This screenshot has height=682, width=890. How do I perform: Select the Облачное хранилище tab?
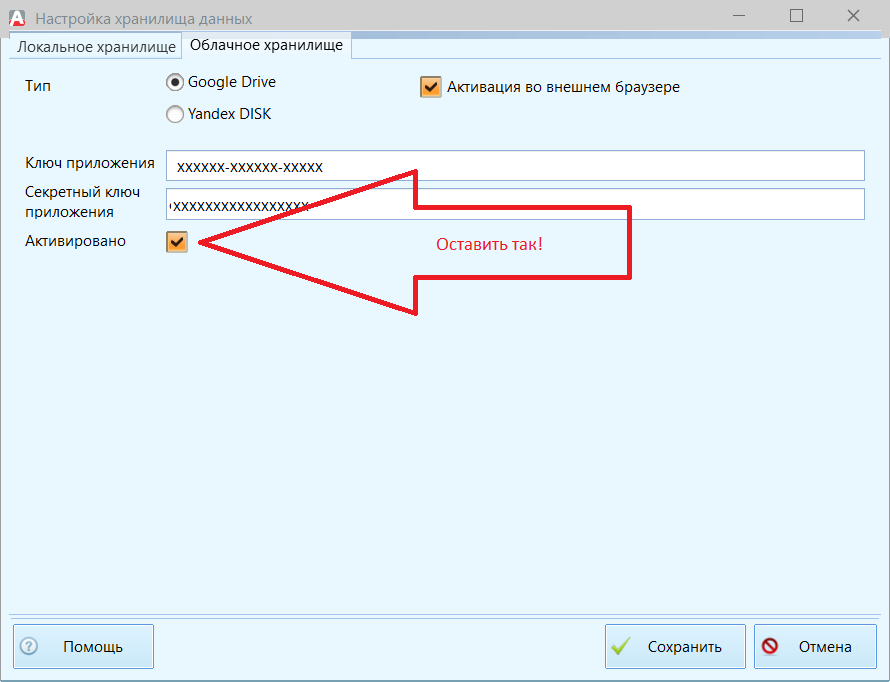(266, 45)
